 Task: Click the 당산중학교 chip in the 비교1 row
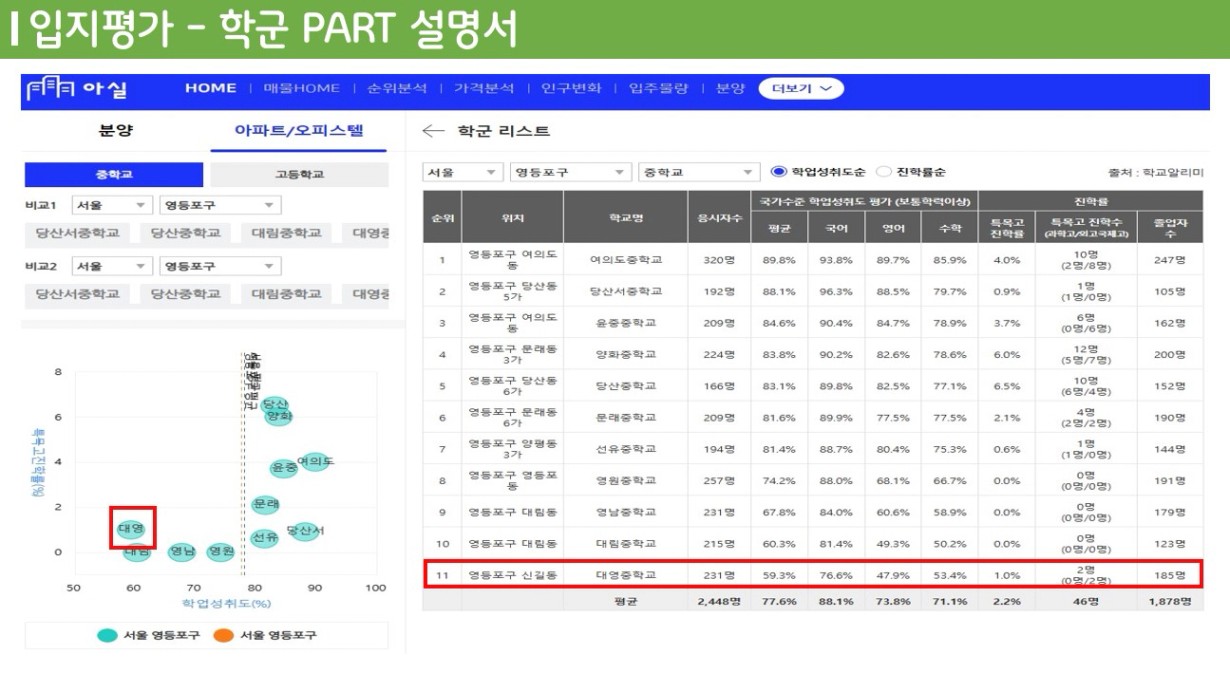pyautogui.click(x=186, y=233)
